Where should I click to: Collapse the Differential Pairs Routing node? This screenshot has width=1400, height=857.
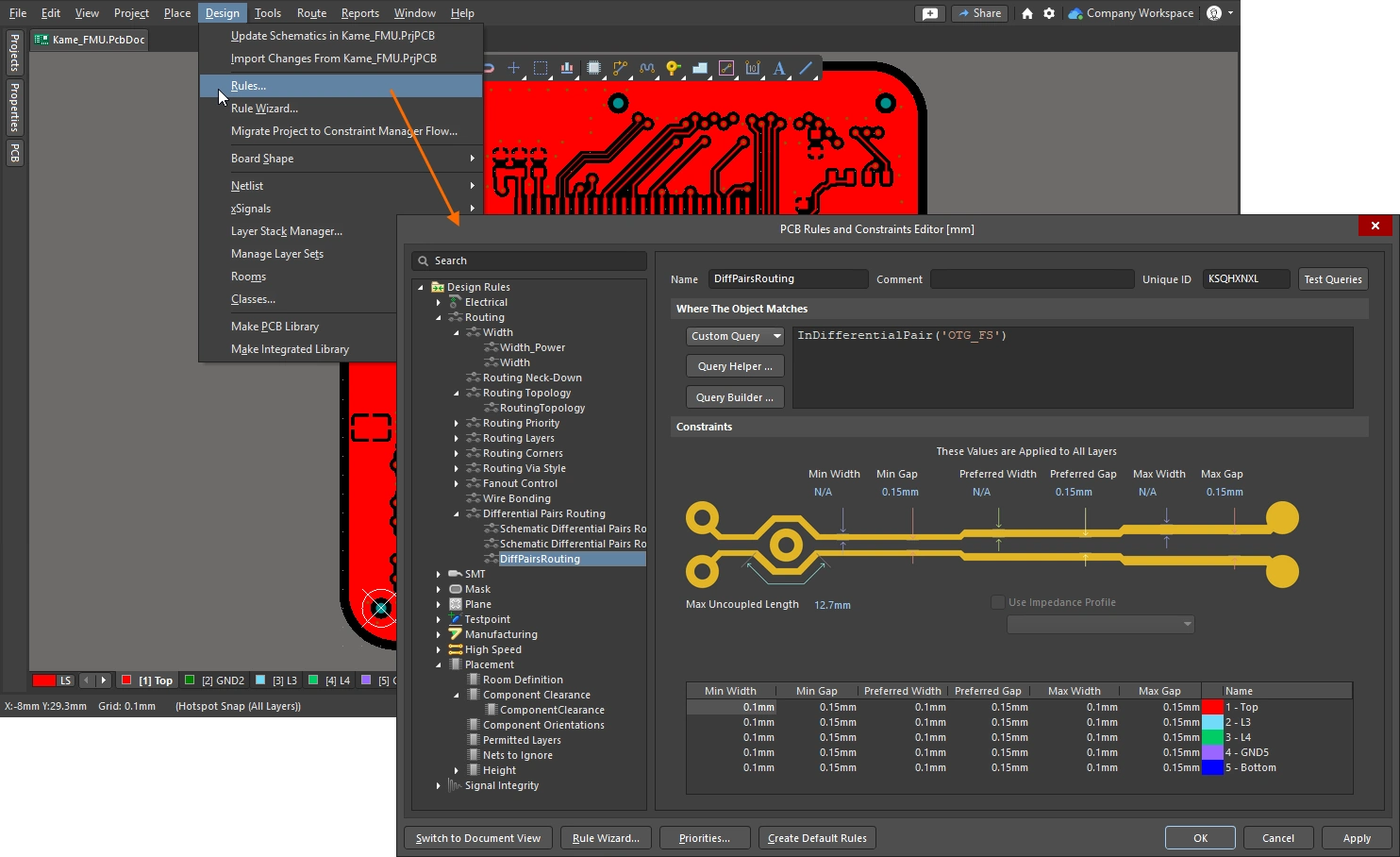tap(457, 513)
